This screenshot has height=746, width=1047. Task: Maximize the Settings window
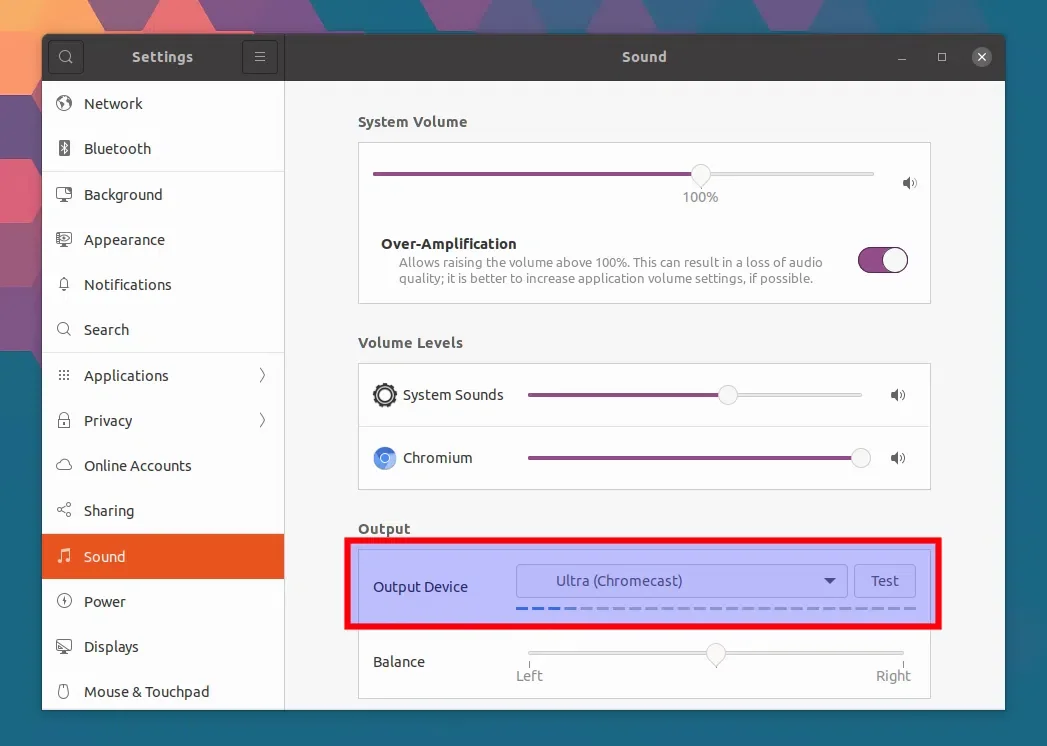(942, 57)
